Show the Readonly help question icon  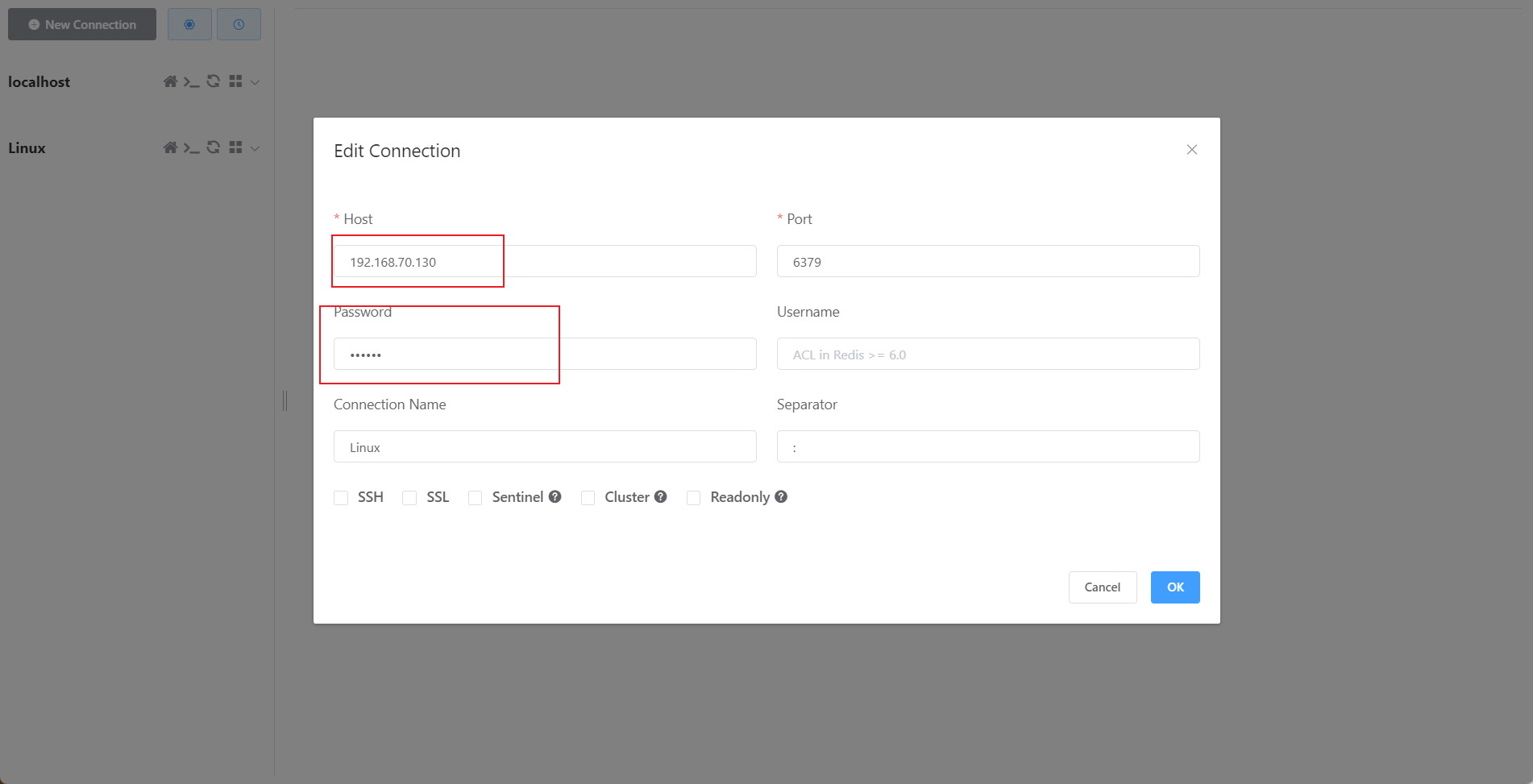point(781,497)
